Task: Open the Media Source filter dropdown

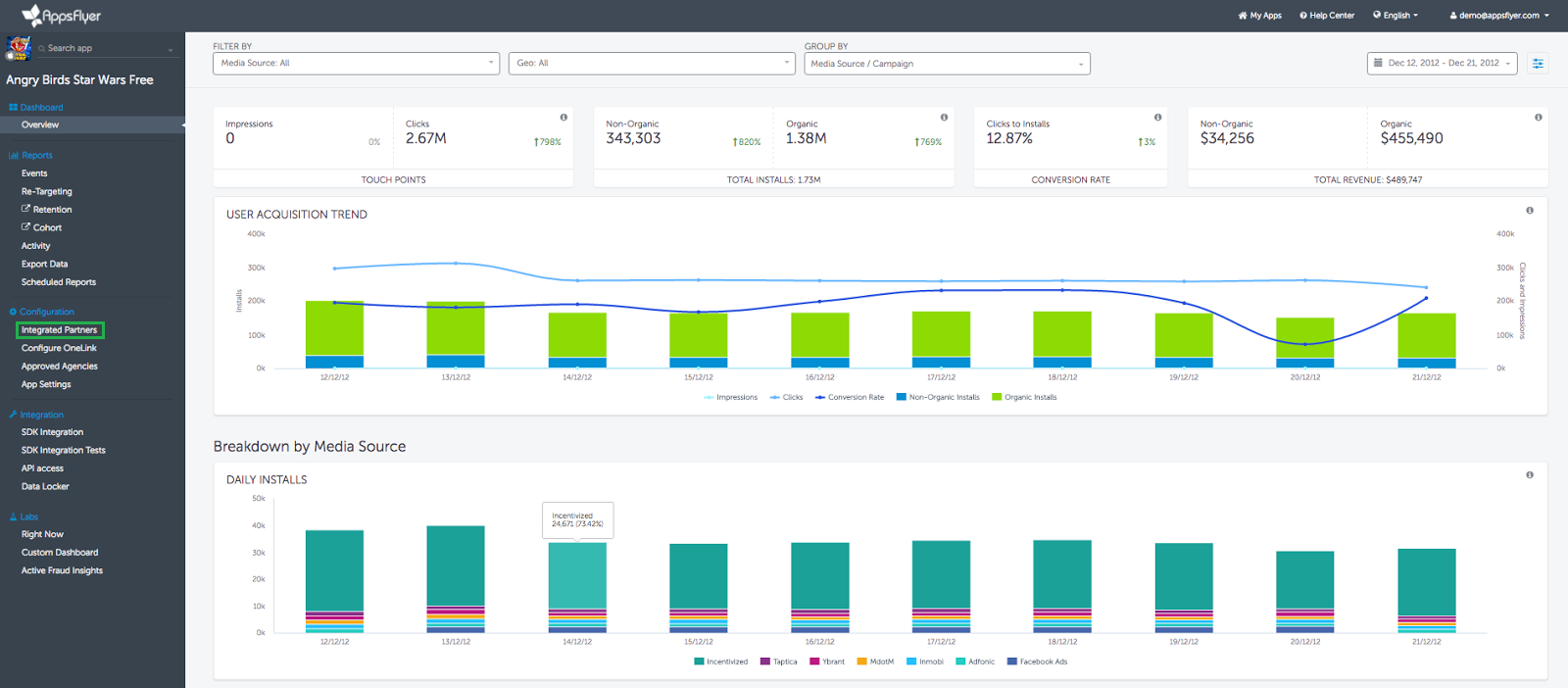Action: (357, 63)
